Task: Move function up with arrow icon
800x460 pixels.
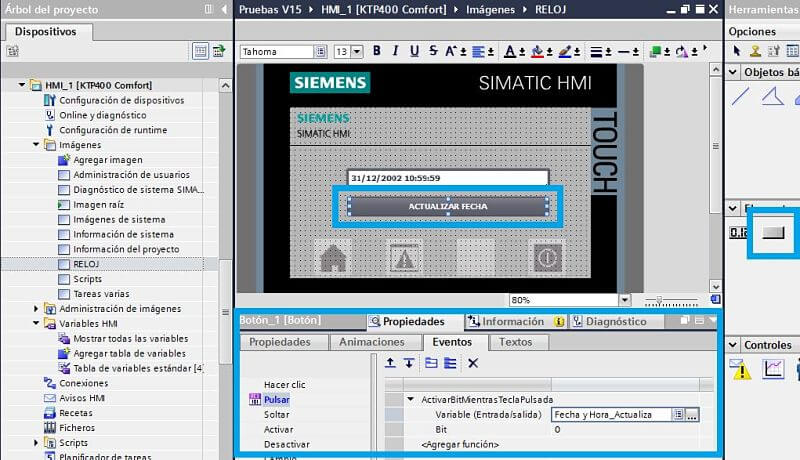Action: [390, 363]
